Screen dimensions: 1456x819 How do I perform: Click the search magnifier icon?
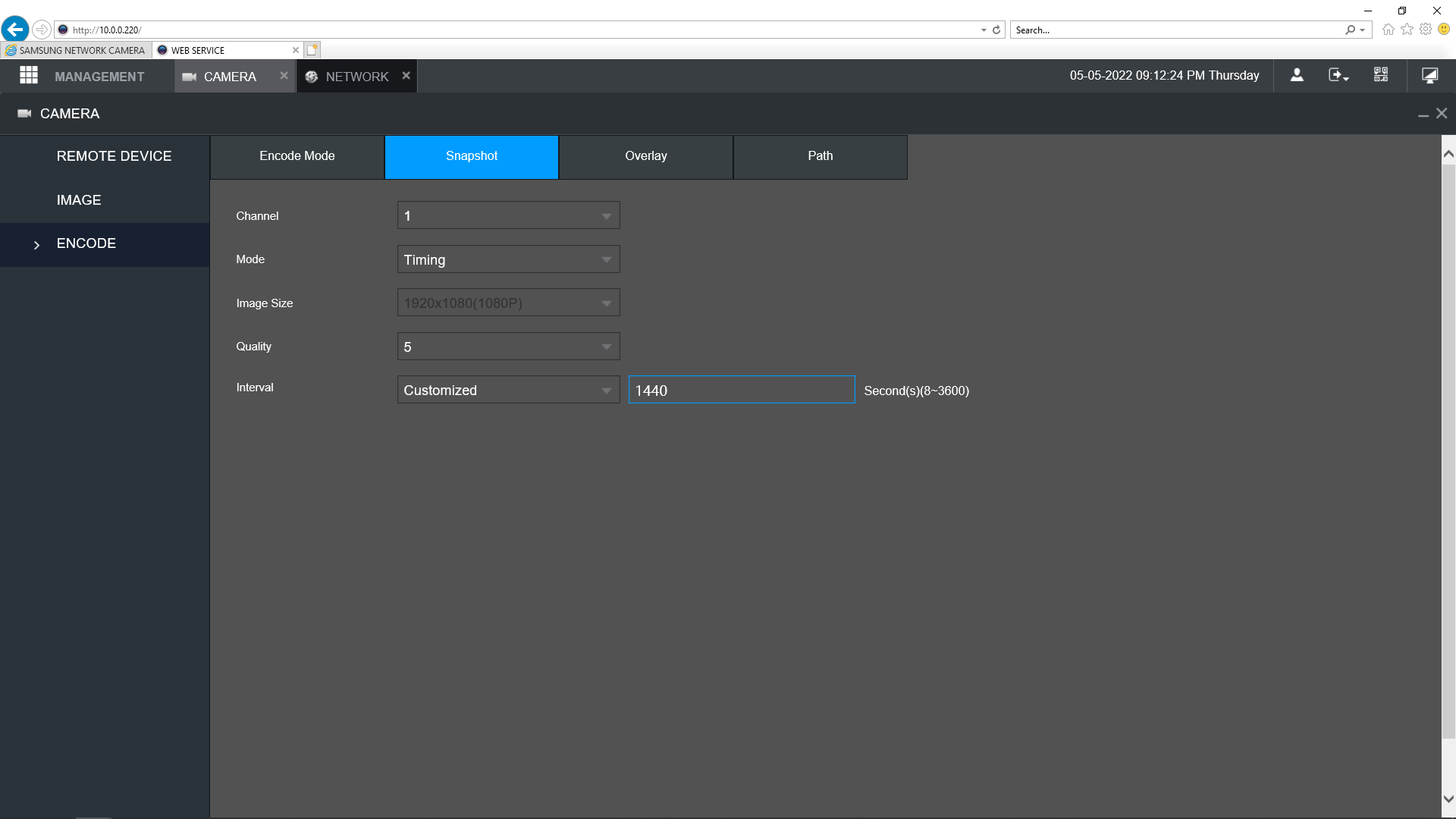coord(1351,30)
